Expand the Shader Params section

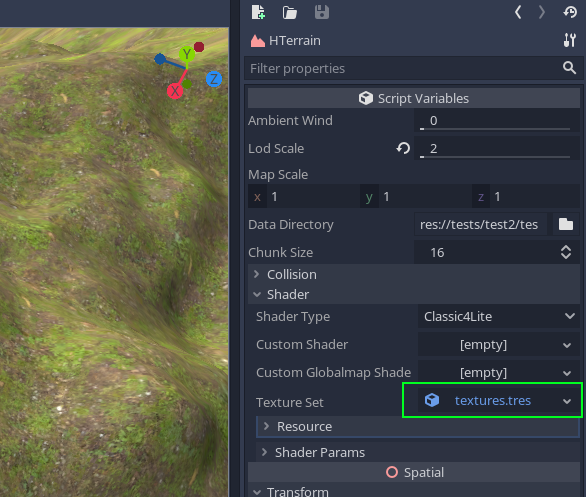coord(418,452)
